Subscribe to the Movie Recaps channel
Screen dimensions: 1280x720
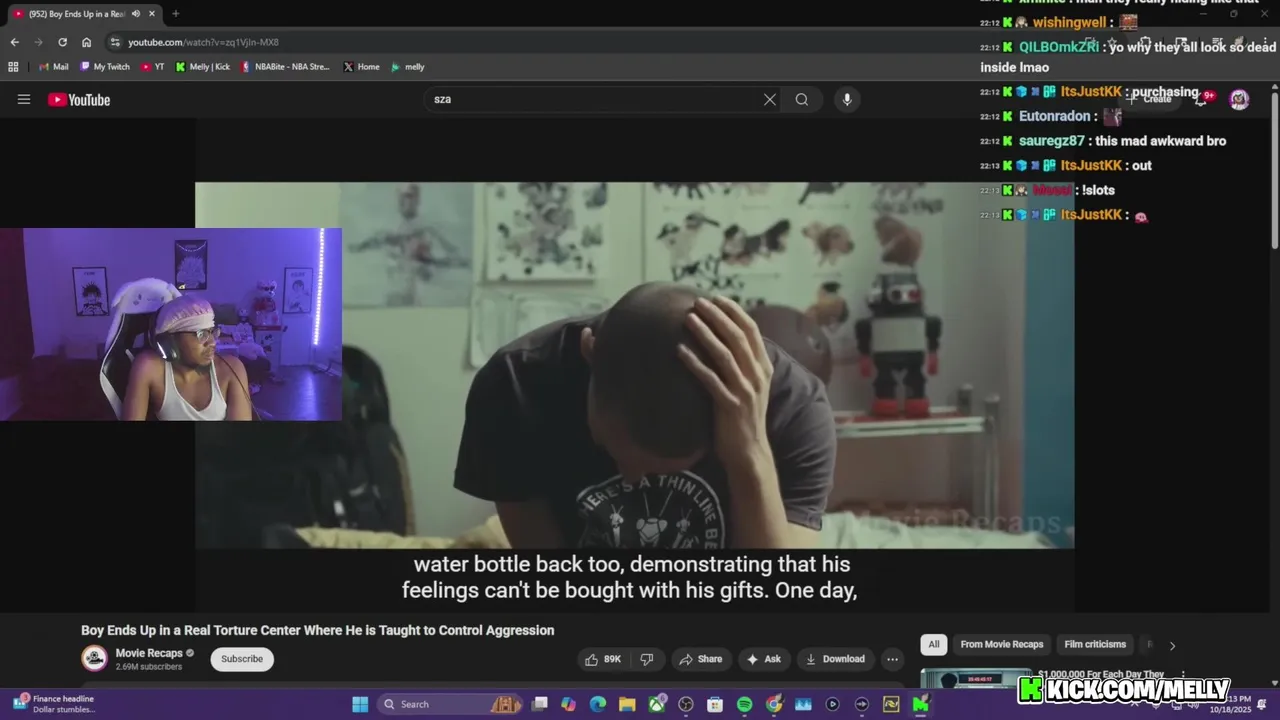(242, 659)
